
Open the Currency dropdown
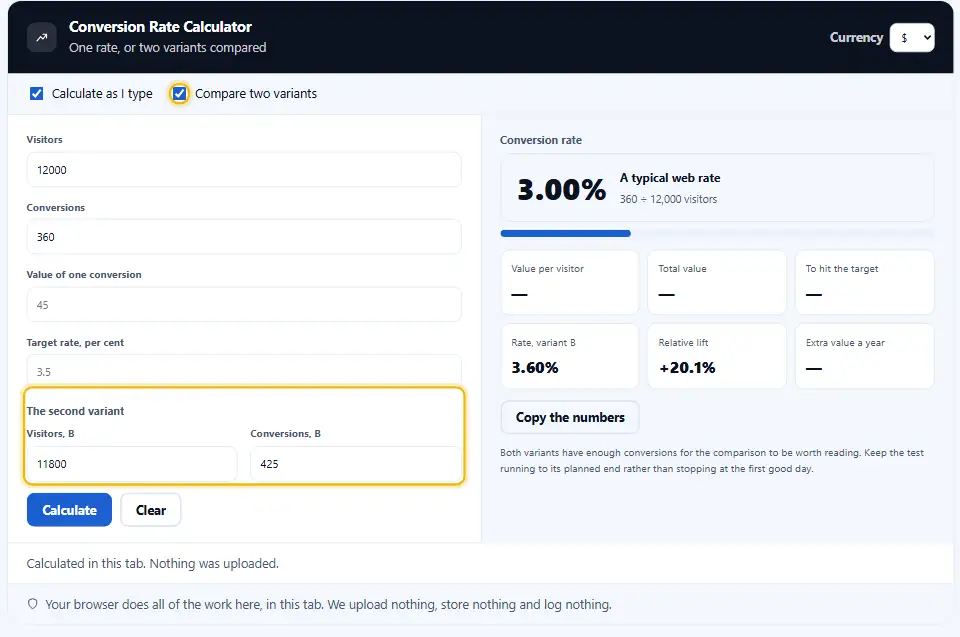(x=912, y=37)
